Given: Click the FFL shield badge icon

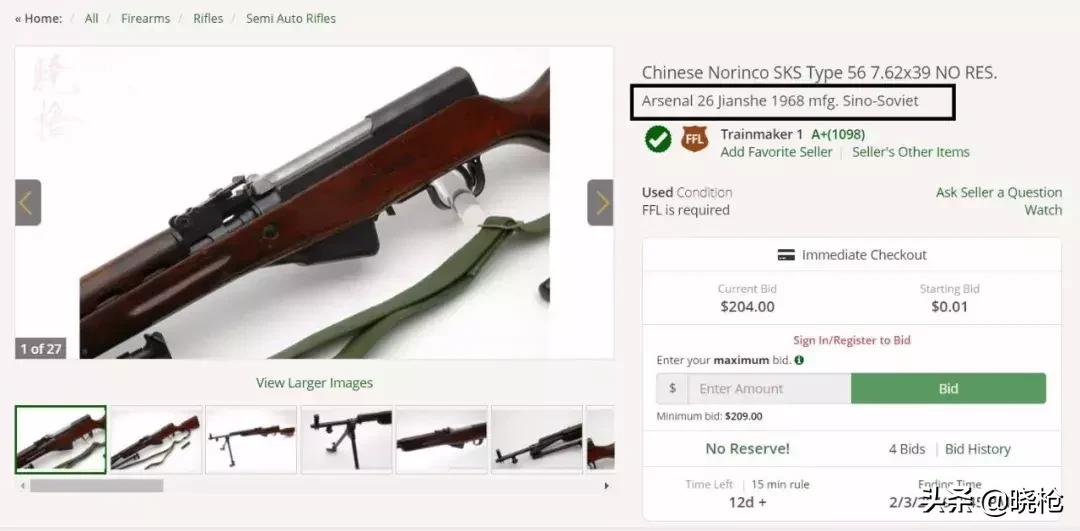Looking at the screenshot, I should pos(695,140).
